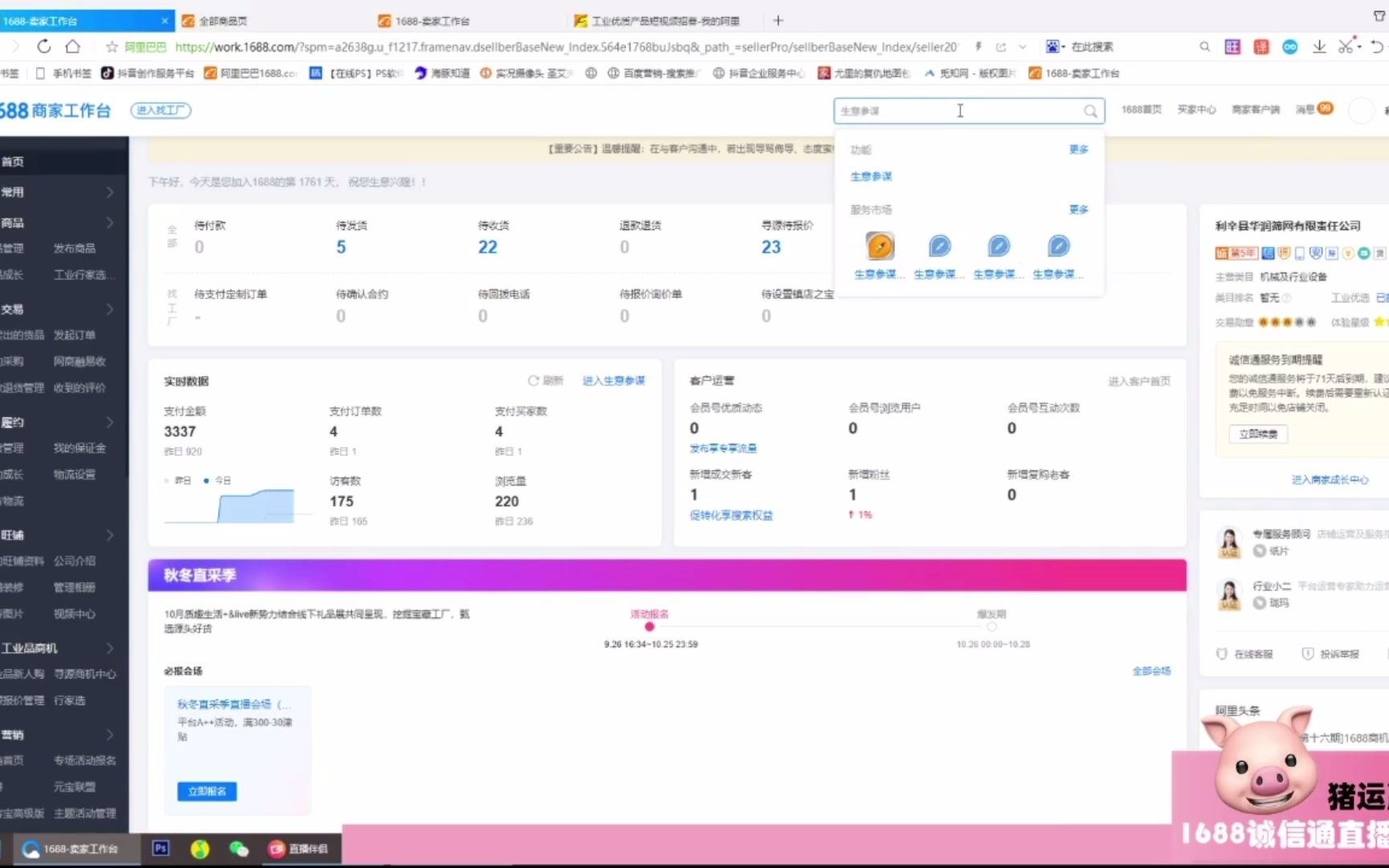Open 视频中心 in the sidebar
The height and width of the screenshot is (868, 1389).
coord(75,614)
